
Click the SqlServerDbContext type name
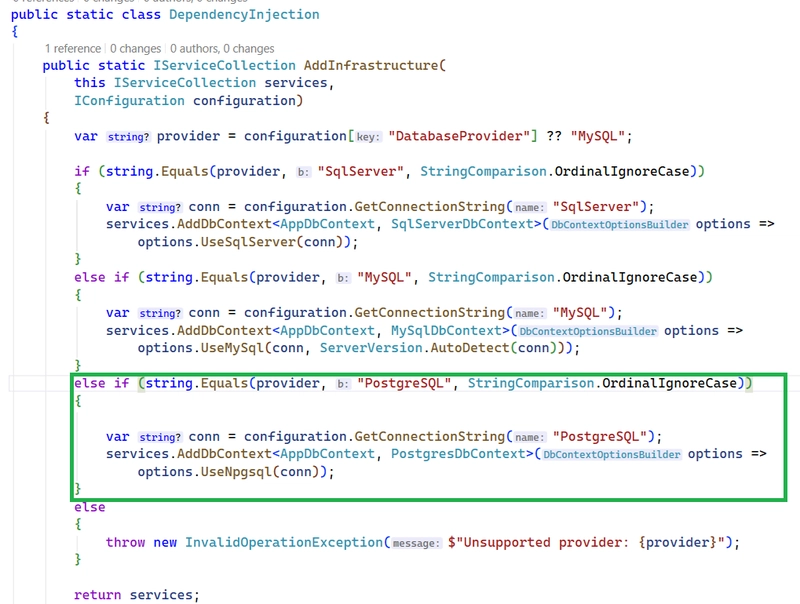[x=462, y=224]
